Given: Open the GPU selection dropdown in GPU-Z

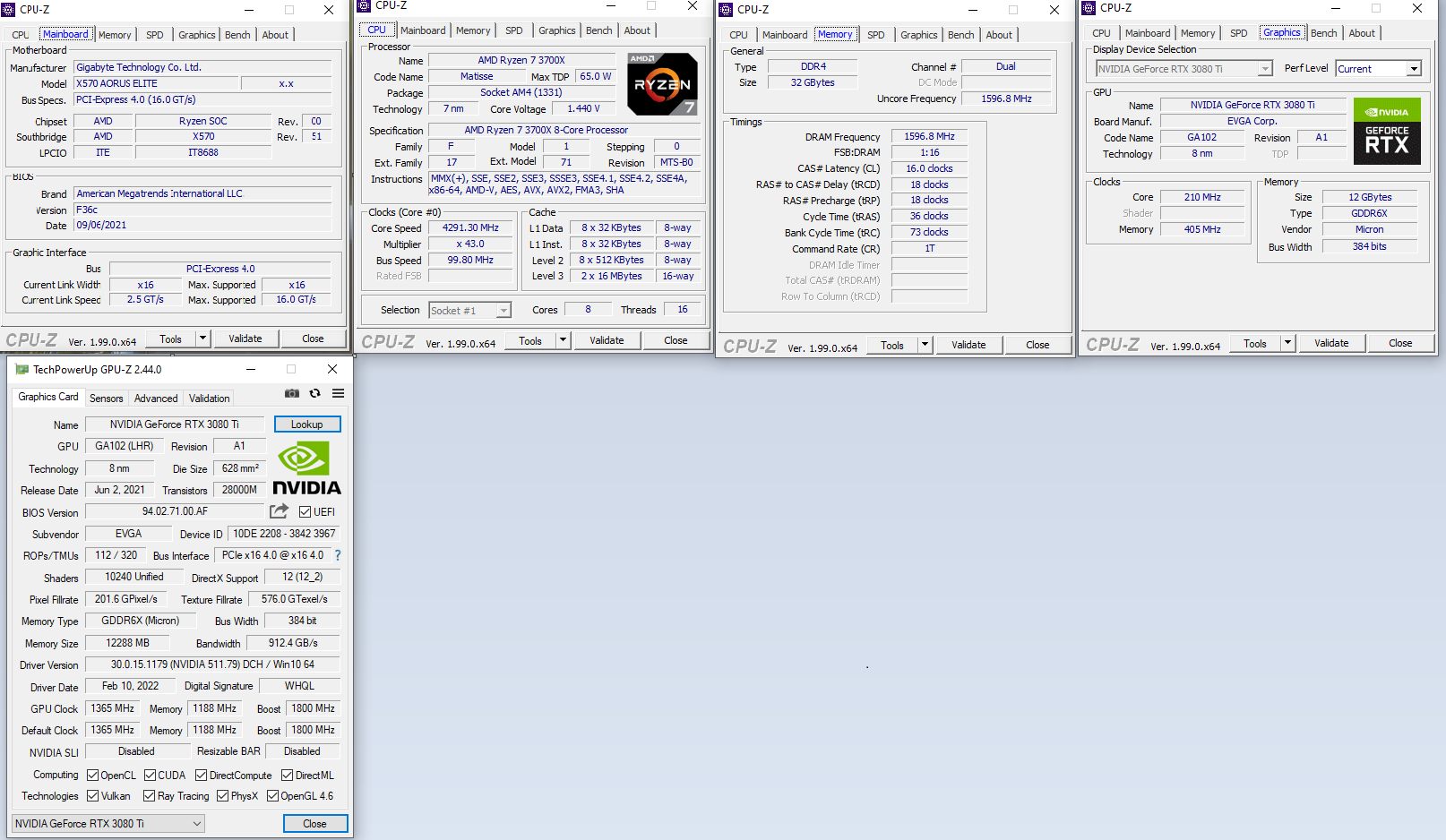Looking at the screenshot, I should tap(108, 824).
